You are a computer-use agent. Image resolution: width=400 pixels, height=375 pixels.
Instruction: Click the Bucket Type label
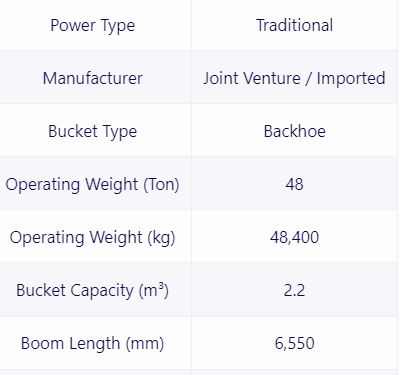93,131
